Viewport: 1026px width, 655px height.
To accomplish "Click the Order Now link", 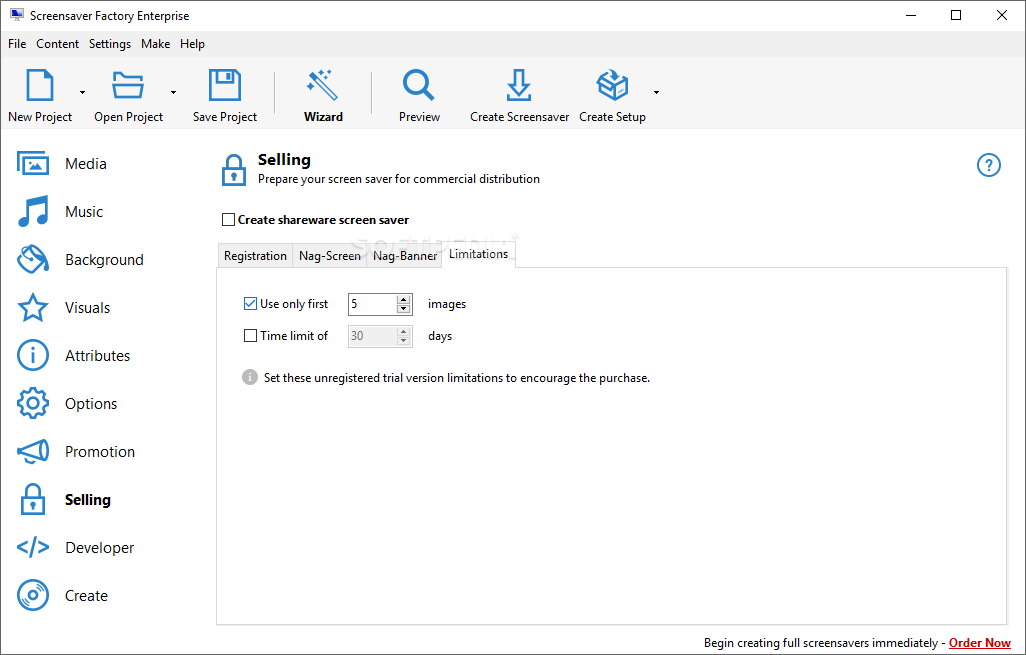I will tap(980, 643).
